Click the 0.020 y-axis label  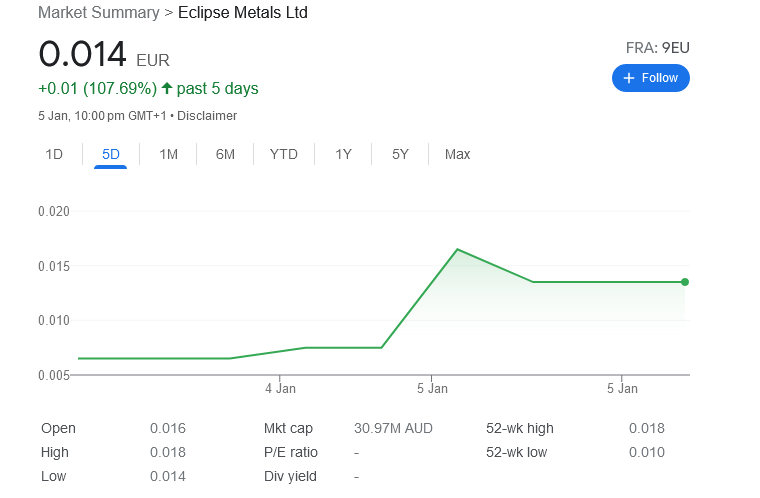coord(54,211)
